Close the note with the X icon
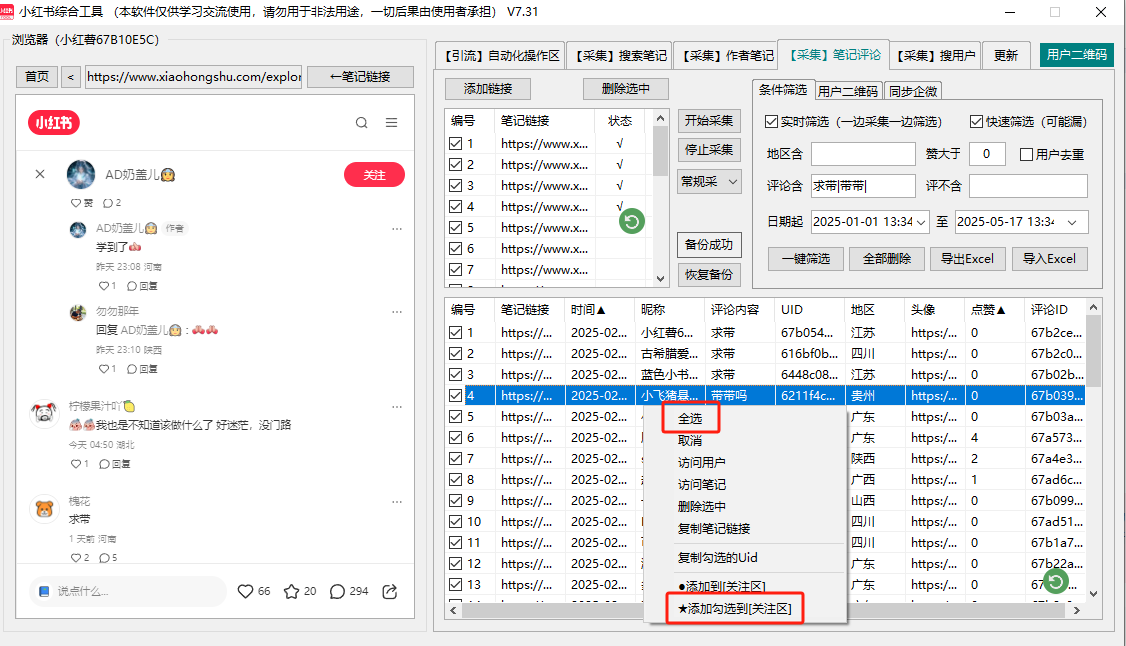Screen dimensions: 1126x646 [x=40, y=174]
